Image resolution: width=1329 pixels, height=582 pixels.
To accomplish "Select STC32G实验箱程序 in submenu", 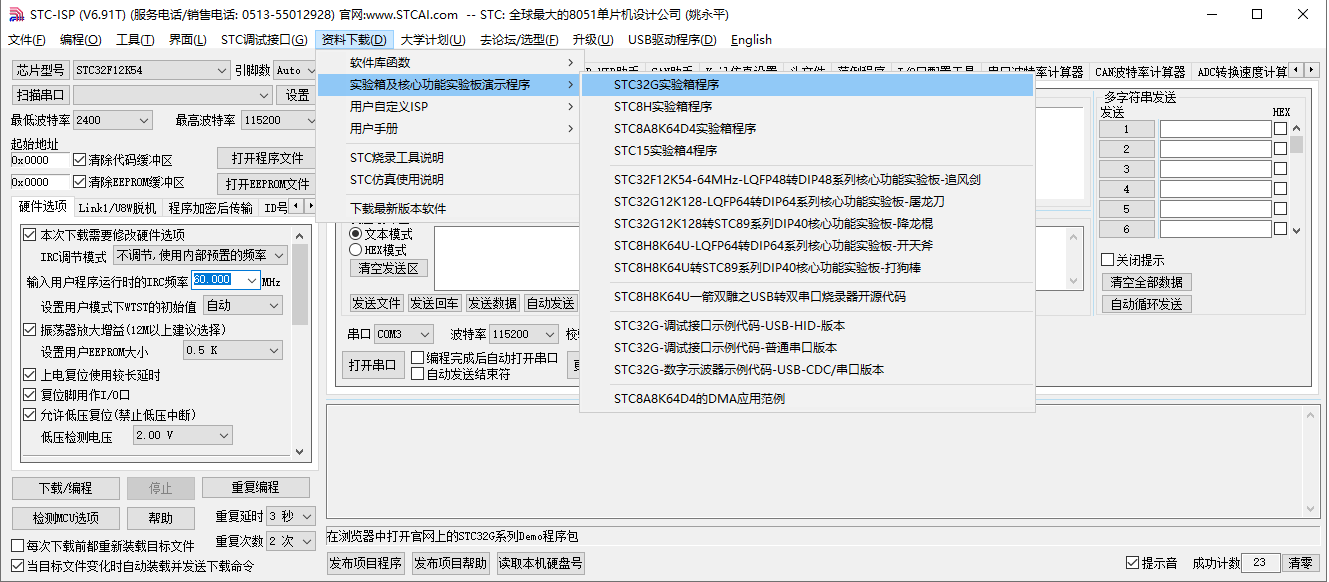I will tap(807, 85).
